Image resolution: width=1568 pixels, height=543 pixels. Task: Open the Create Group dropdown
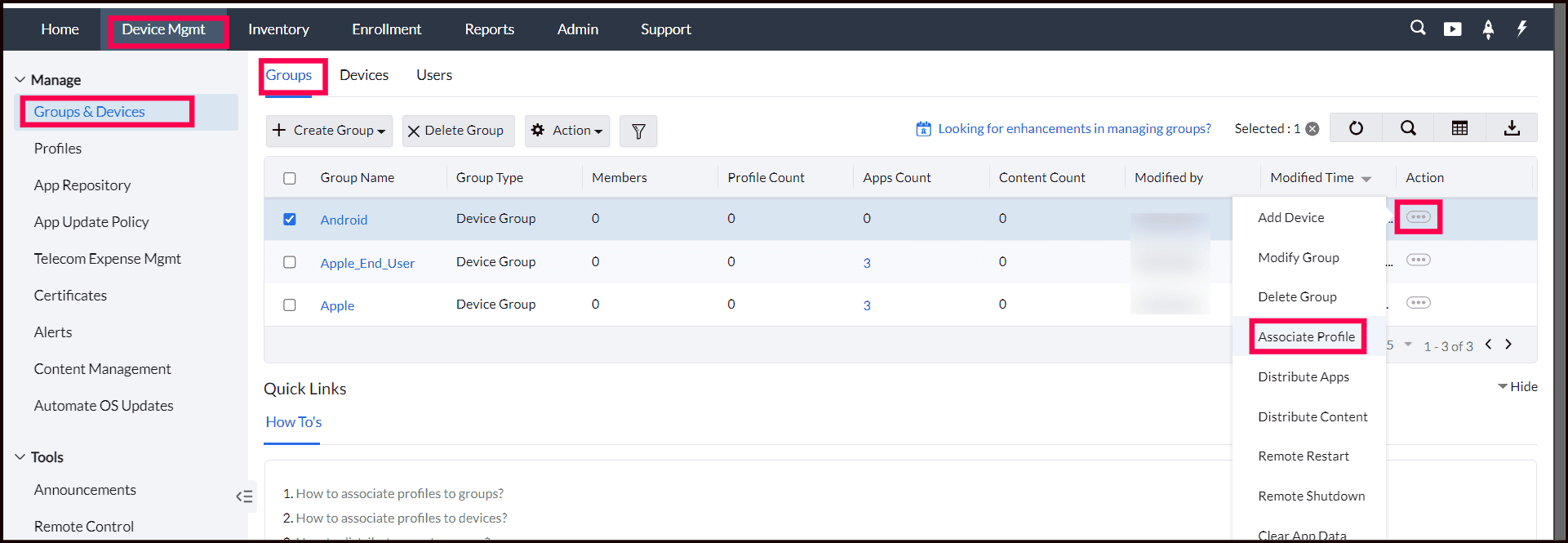point(329,131)
